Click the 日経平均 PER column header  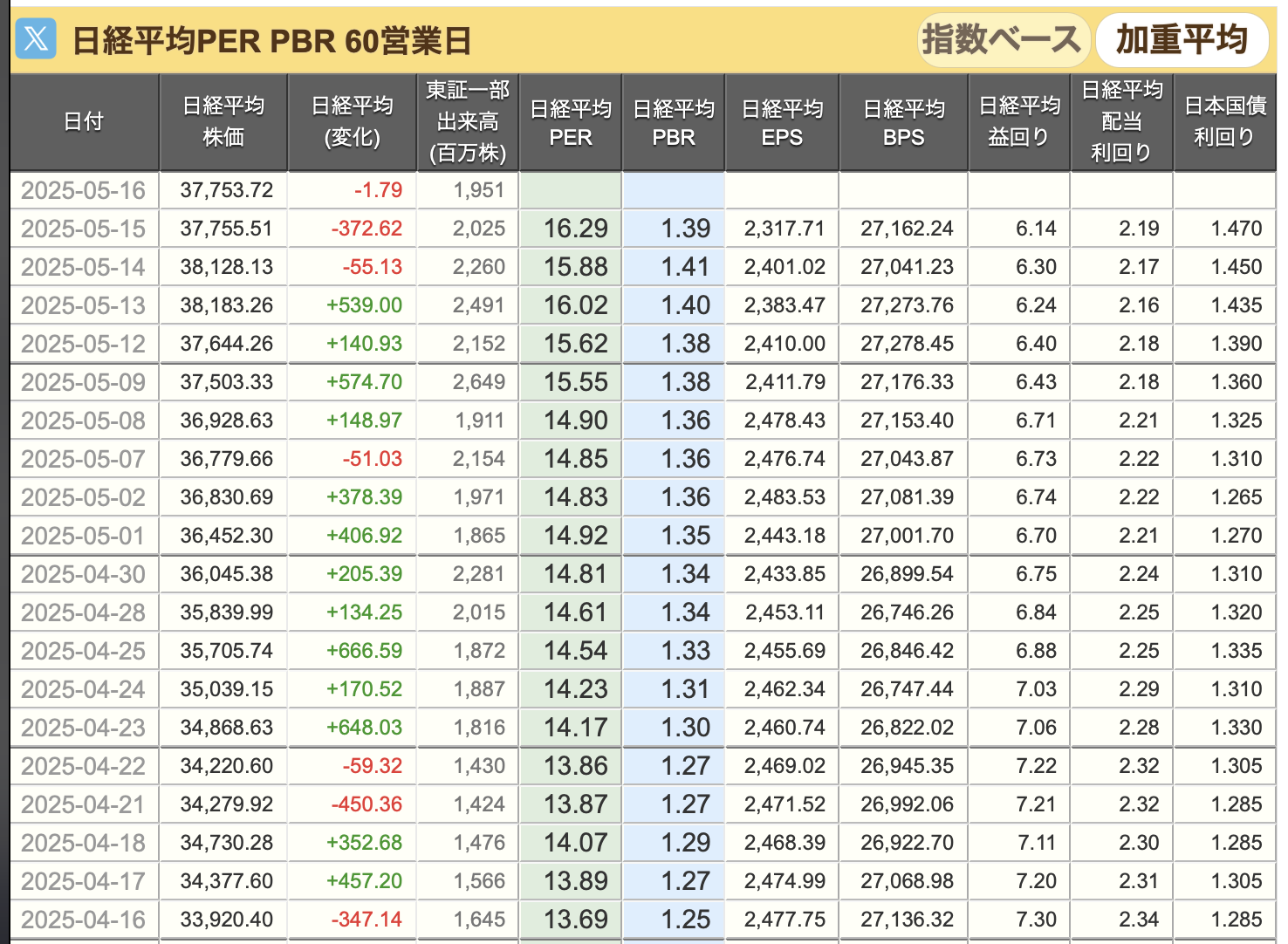[571, 122]
